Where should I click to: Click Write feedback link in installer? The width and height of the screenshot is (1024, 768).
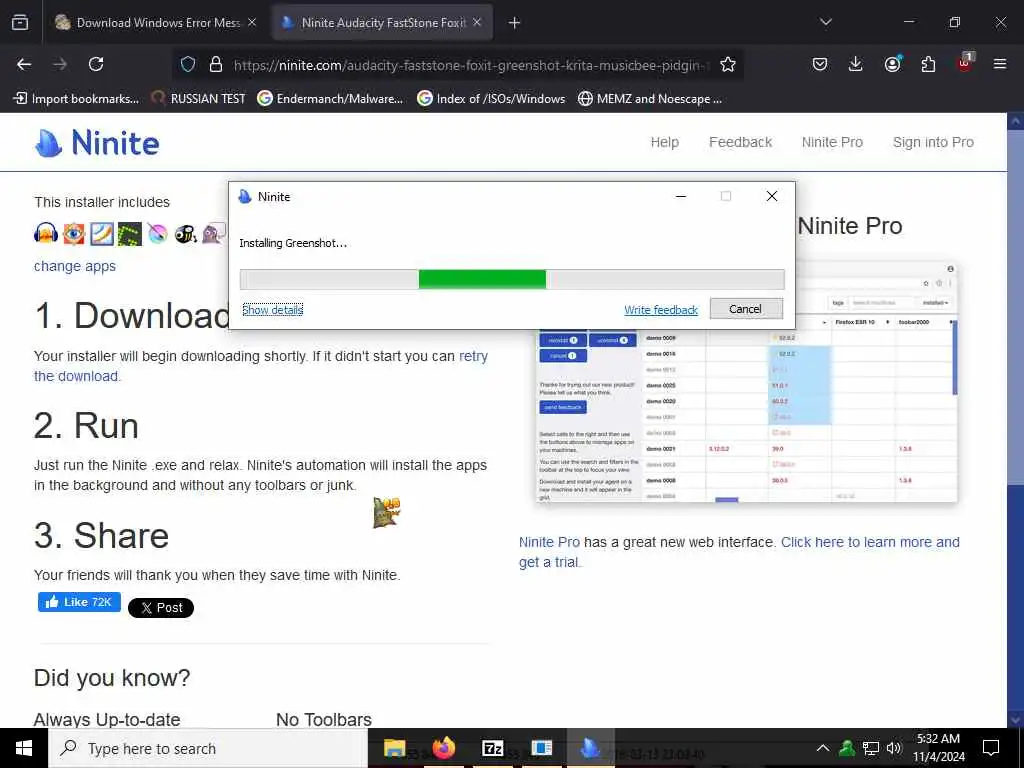point(661,310)
